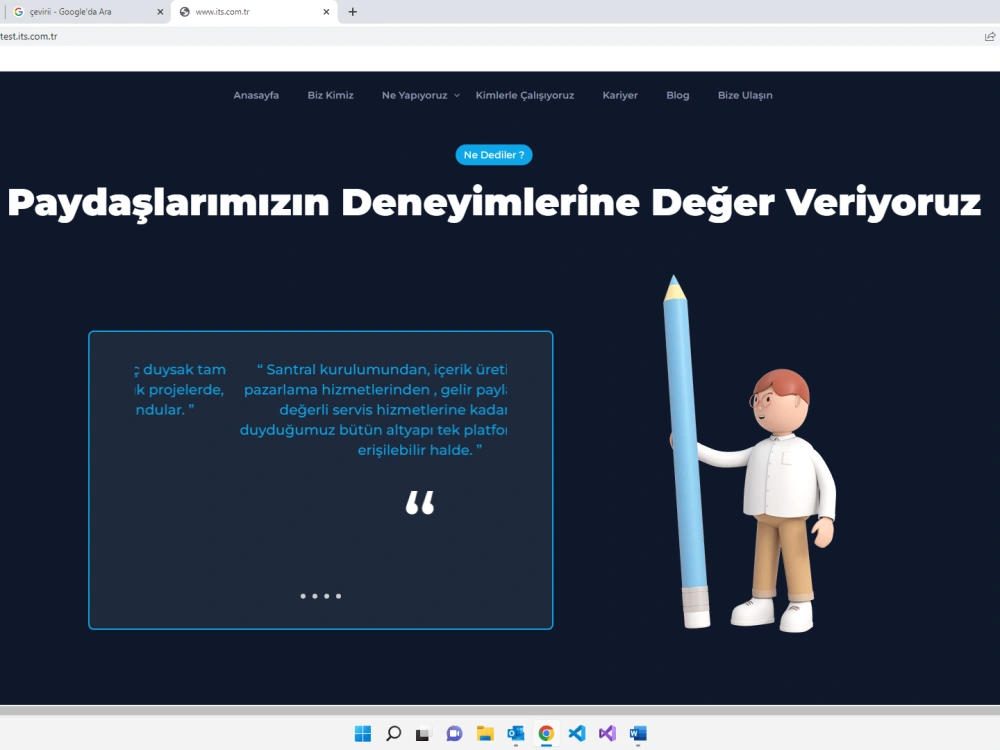The width and height of the screenshot is (1000, 750).
Task: Go to Anasayfa page
Action: 256,95
